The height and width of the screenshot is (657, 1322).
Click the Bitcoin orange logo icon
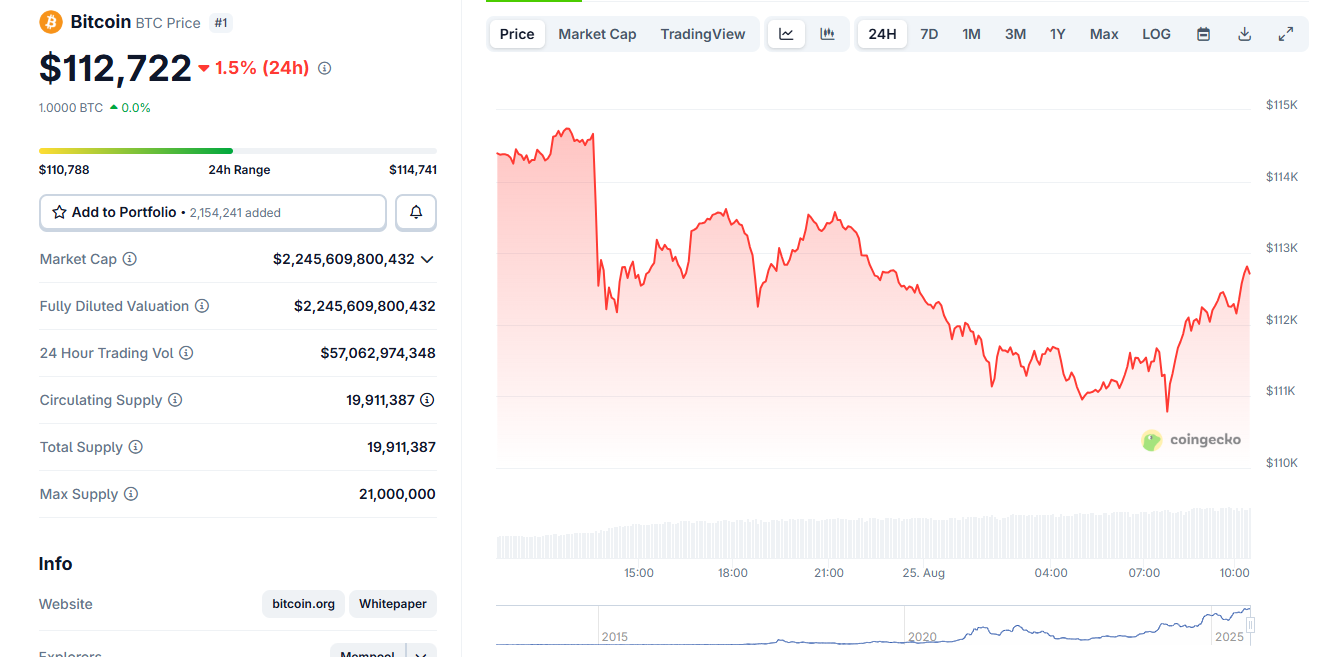[50, 22]
